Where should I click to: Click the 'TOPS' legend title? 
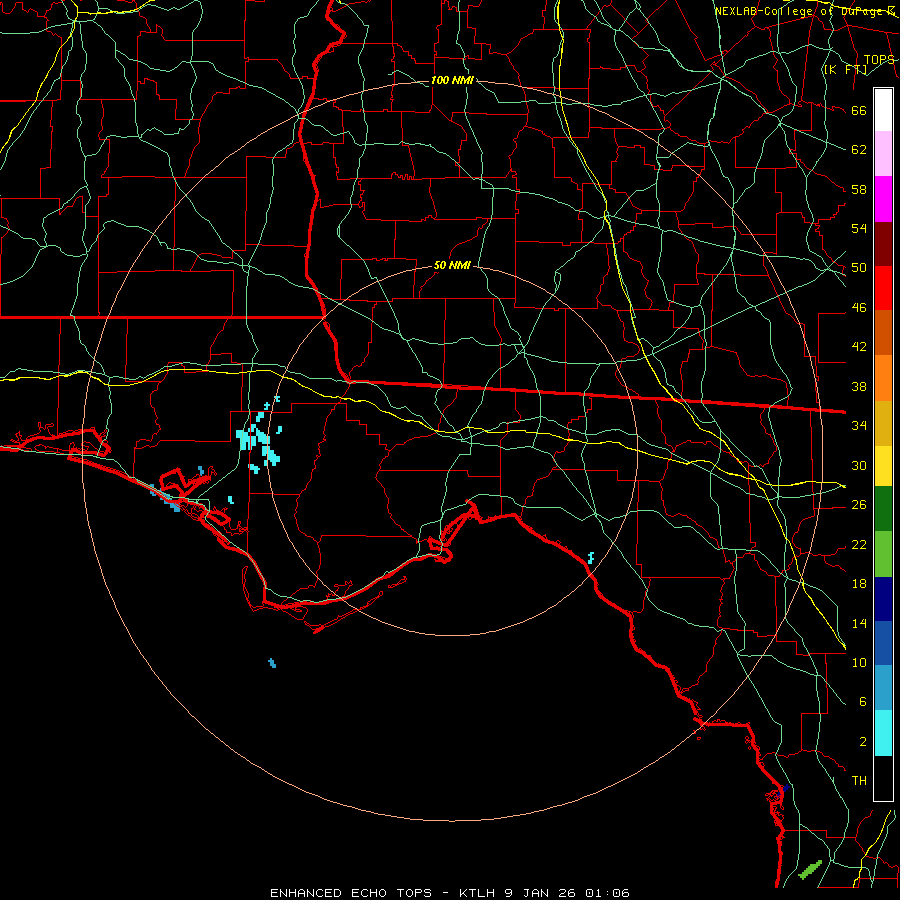click(x=879, y=60)
